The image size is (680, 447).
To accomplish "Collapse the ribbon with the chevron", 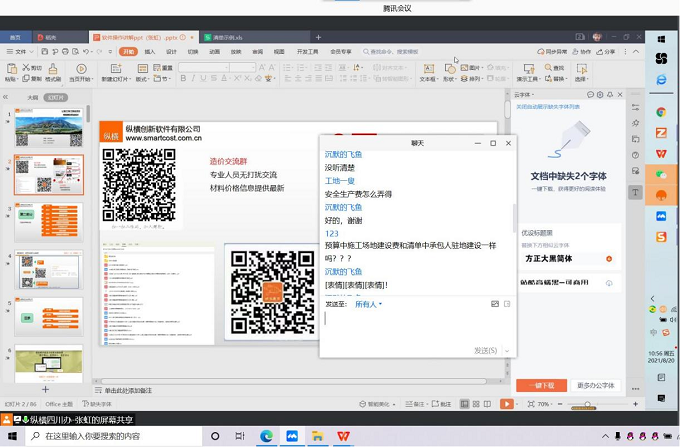I will tap(636, 52).
